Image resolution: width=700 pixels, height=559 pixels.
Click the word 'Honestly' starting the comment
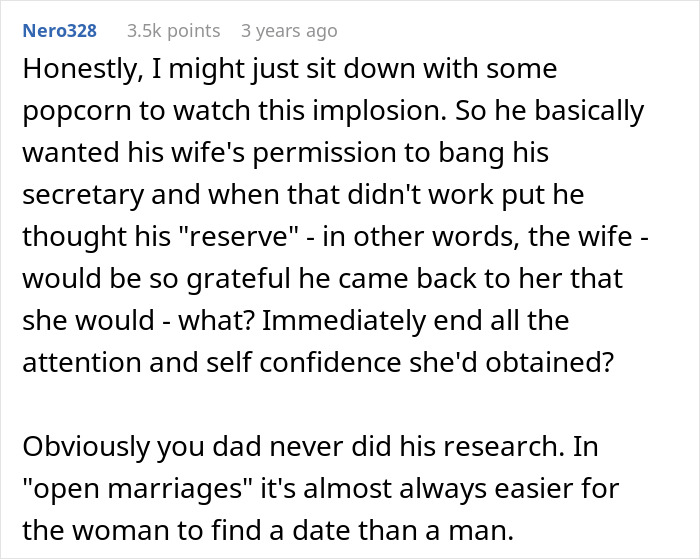click(x=73, y=71)
